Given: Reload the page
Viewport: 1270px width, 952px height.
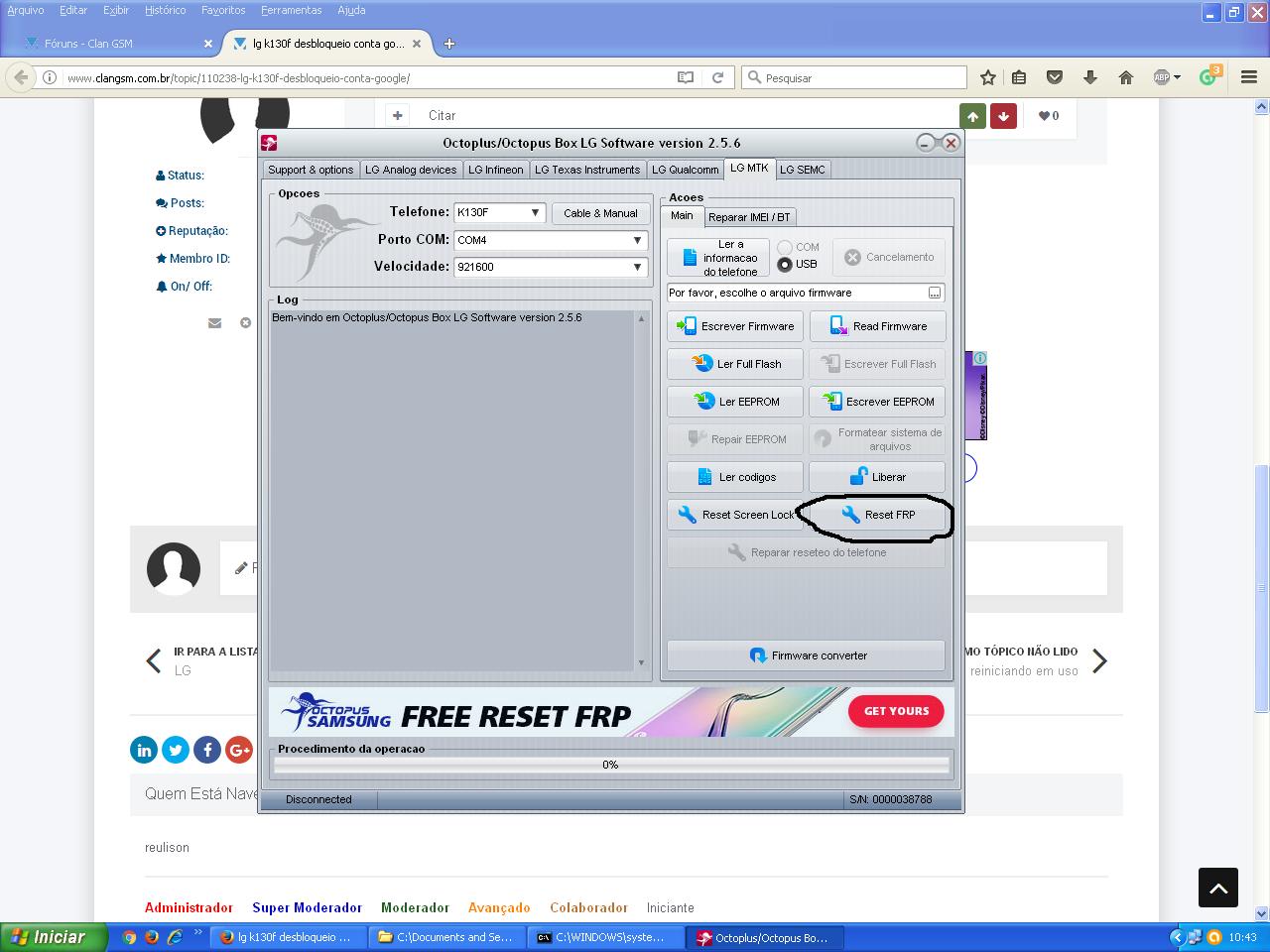Looking at the screenshot, I should click(x=717, y=77).
